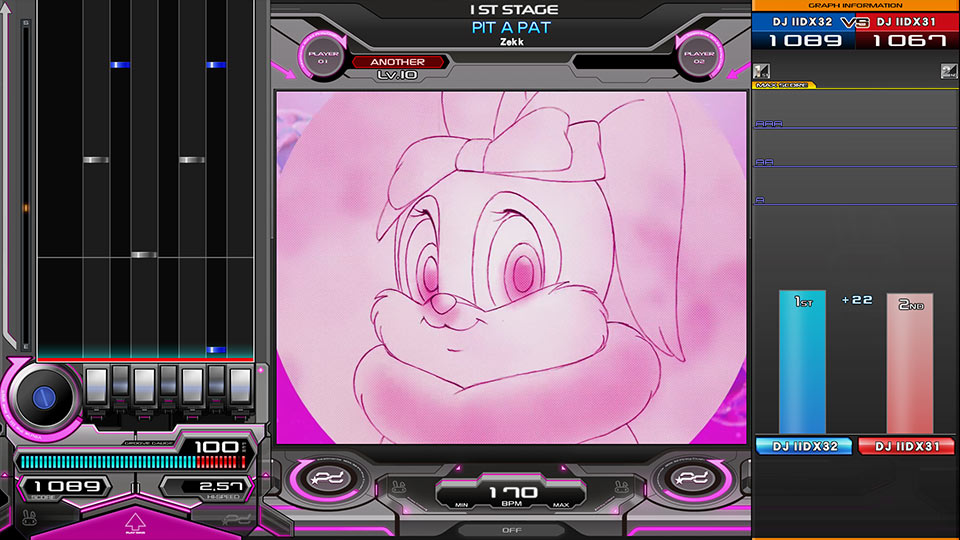Click the A rank line label
The width and height of the screenshot is (960, 540).
(760, 200)
